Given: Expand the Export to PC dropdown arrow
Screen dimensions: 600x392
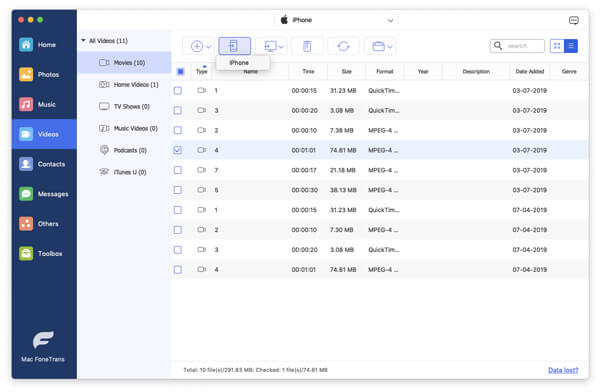Looking at the screenshot, I should [281, 47].
